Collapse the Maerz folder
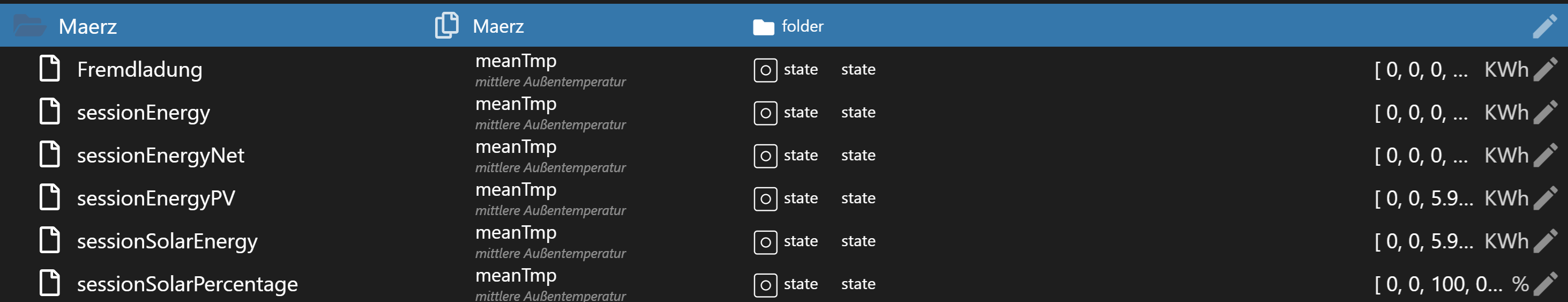Viewport: 1568px width, 302px height. pyautogui.click(x=29, y=26)
